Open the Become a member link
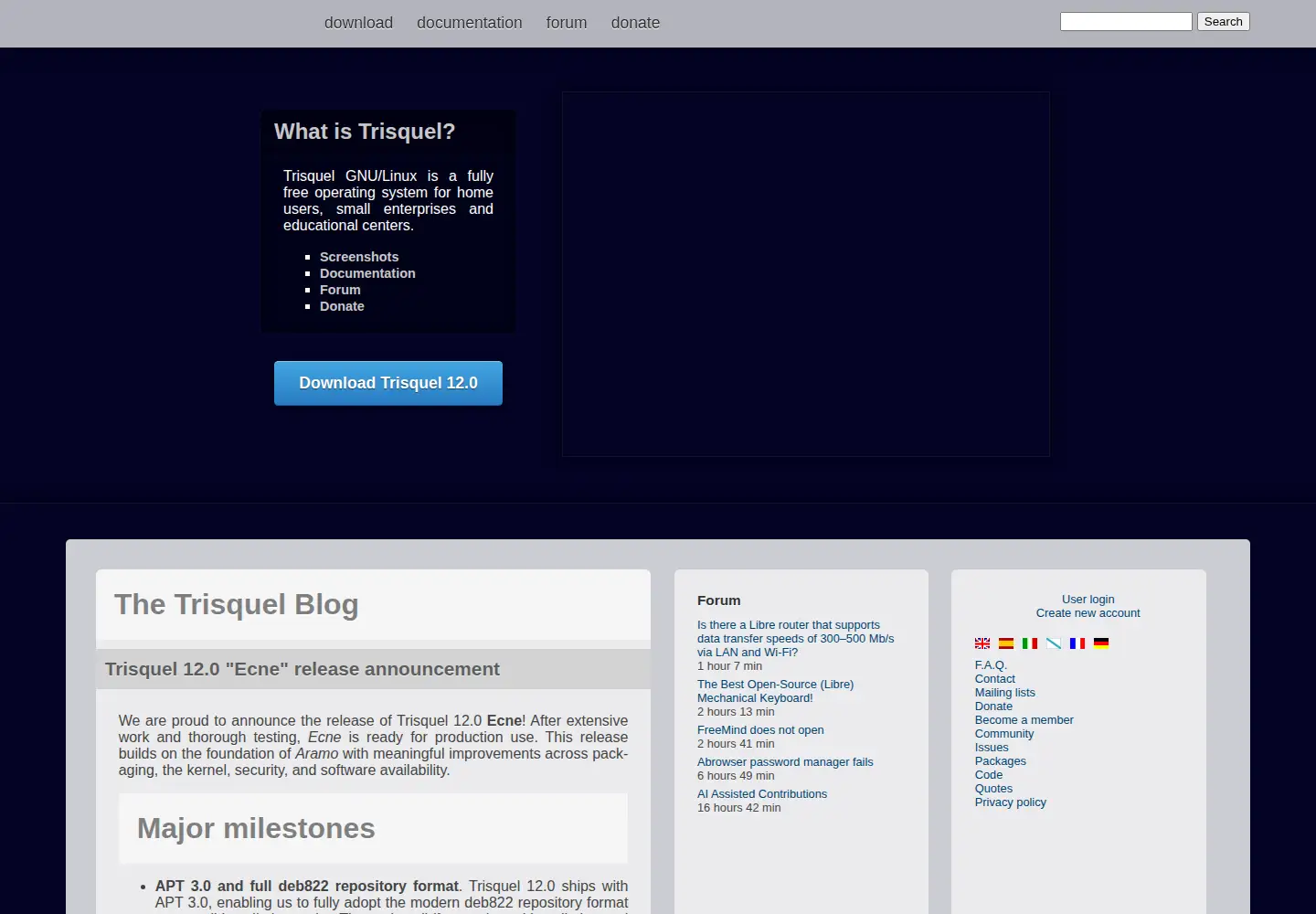1316x914 pixels. pyautogui.click(x=1024, y=720)
